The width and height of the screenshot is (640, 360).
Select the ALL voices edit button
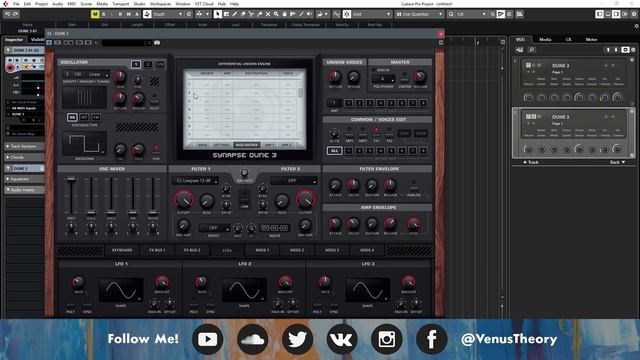pyautogui.click(x=334, y=151)
